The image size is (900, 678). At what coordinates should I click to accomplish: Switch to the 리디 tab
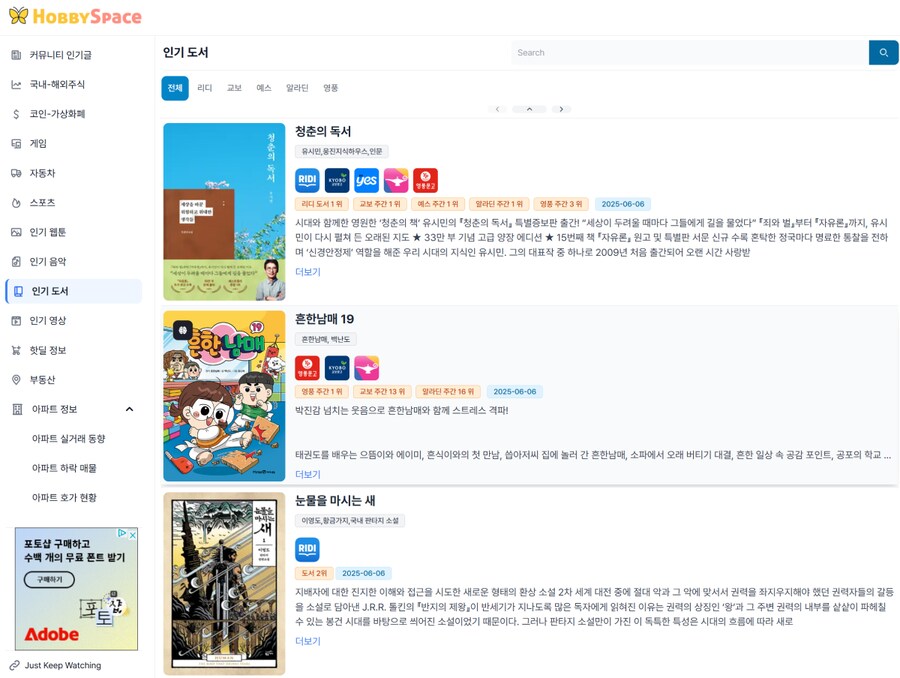[204, 87]
